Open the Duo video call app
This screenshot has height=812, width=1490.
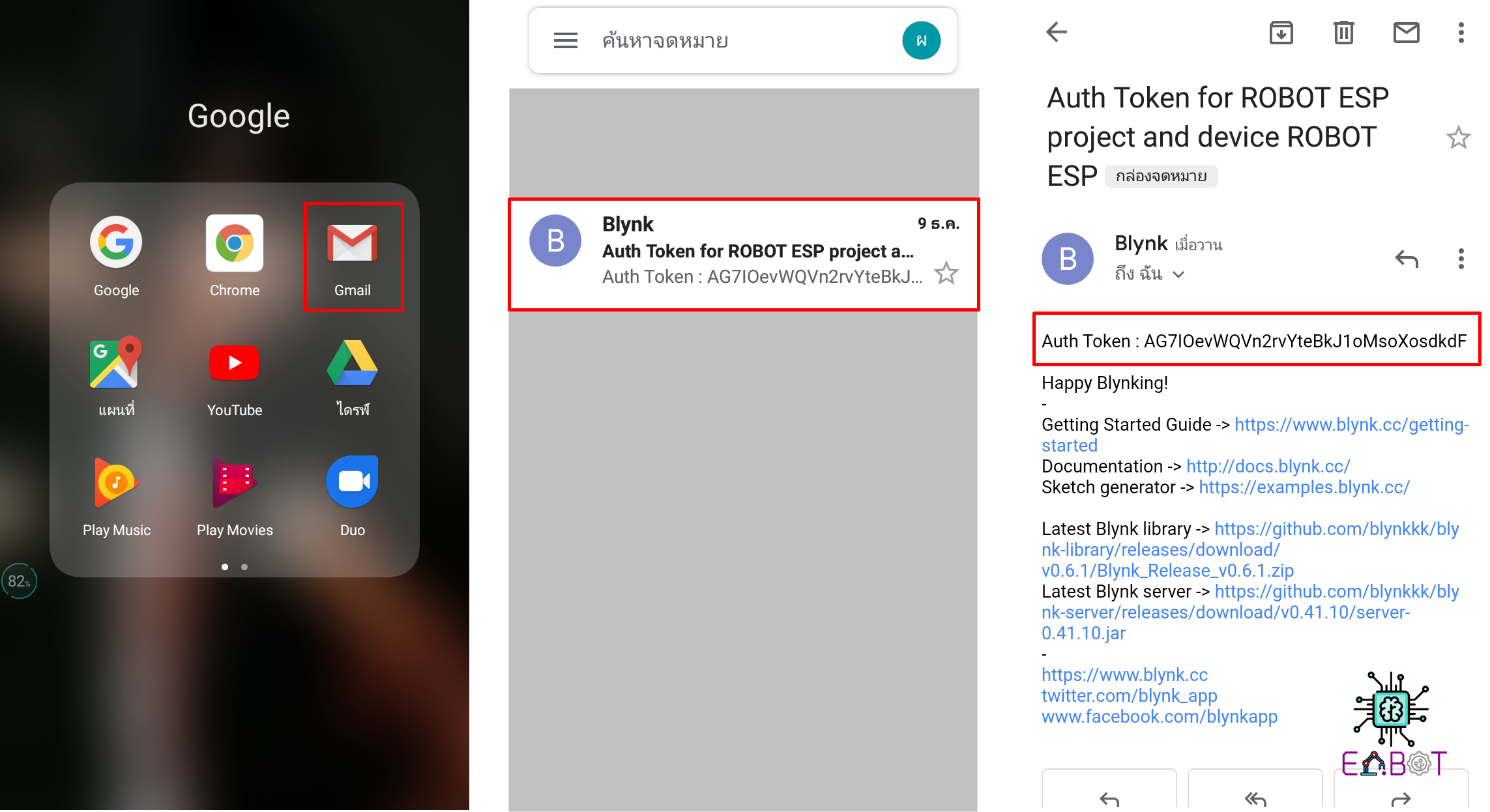(353, 496)
